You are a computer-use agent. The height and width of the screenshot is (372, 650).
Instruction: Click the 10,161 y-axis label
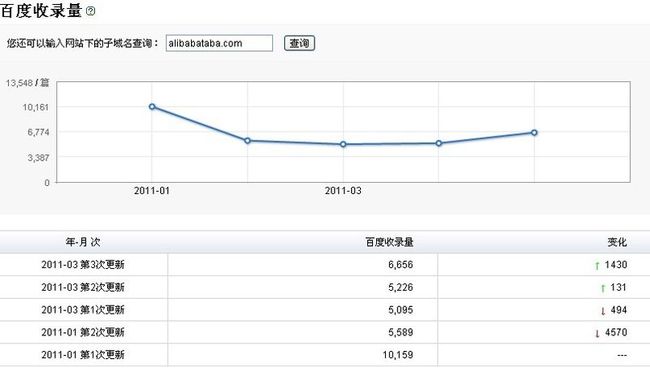click(x=36, y=107)
